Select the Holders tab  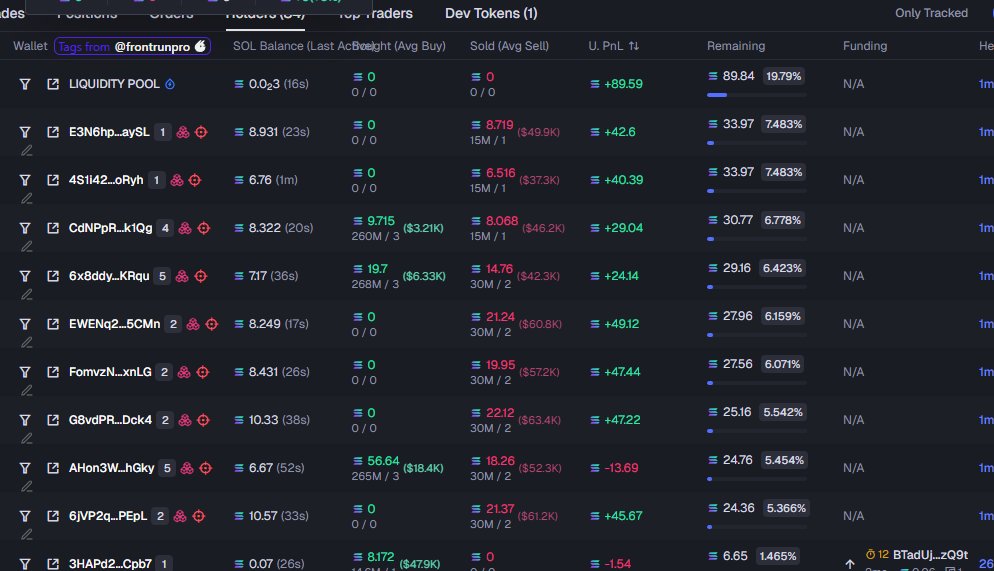[x=265, y=13]
